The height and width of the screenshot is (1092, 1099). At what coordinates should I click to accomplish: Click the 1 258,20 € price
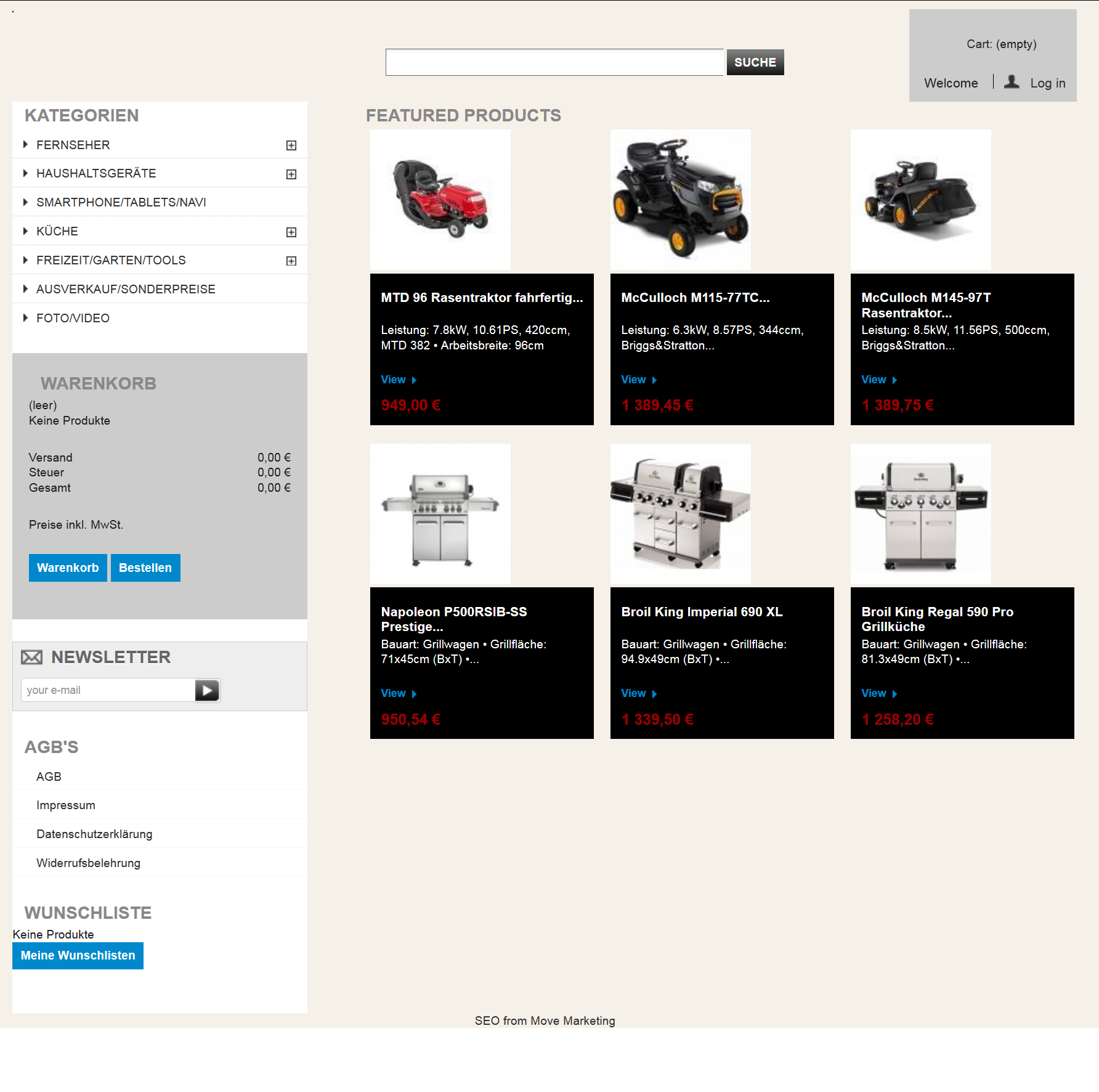[x=898, y=720]
